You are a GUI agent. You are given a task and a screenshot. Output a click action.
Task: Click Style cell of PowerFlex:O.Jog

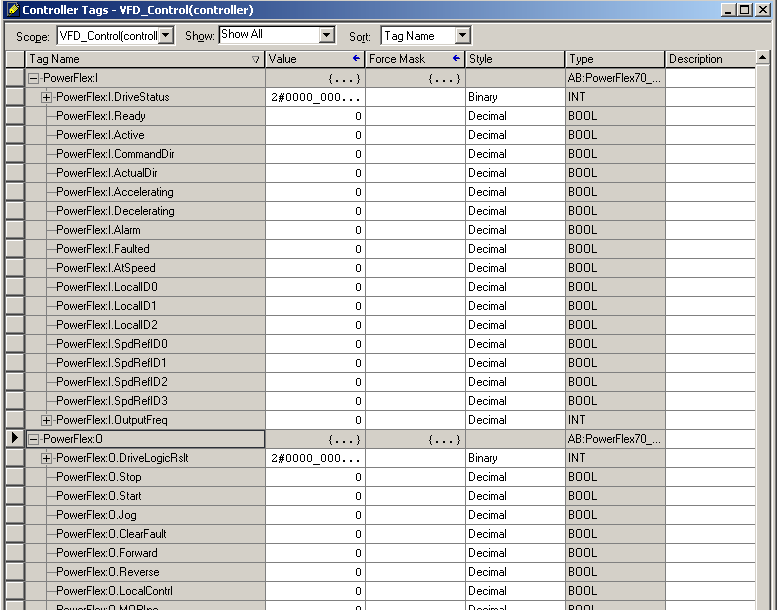(514, 515)
